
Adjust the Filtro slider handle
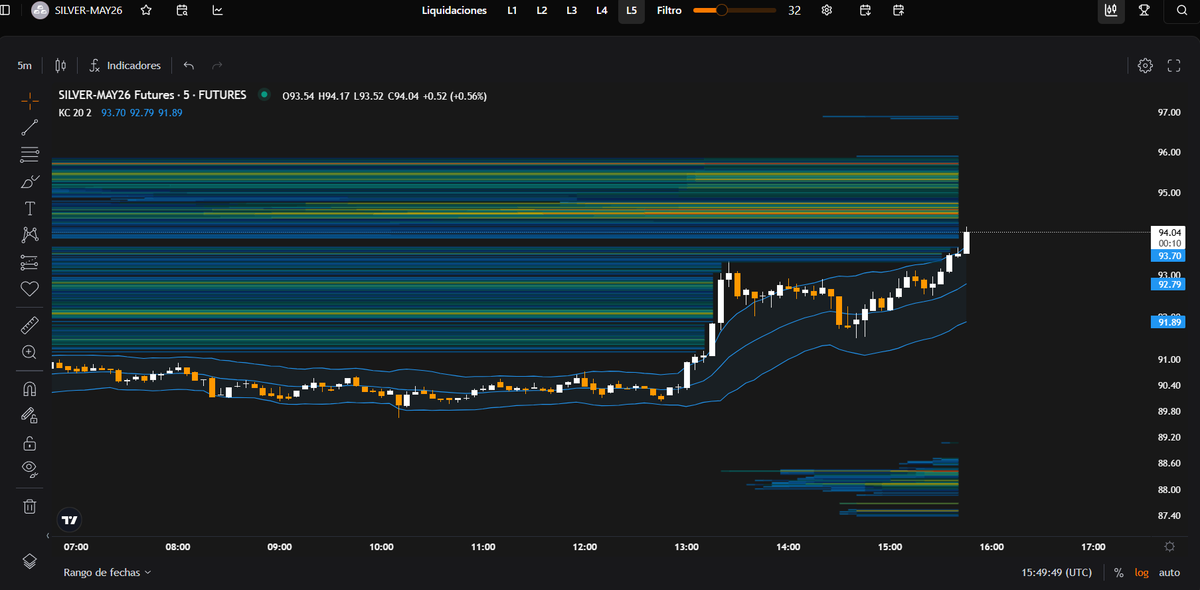[722, 10]
